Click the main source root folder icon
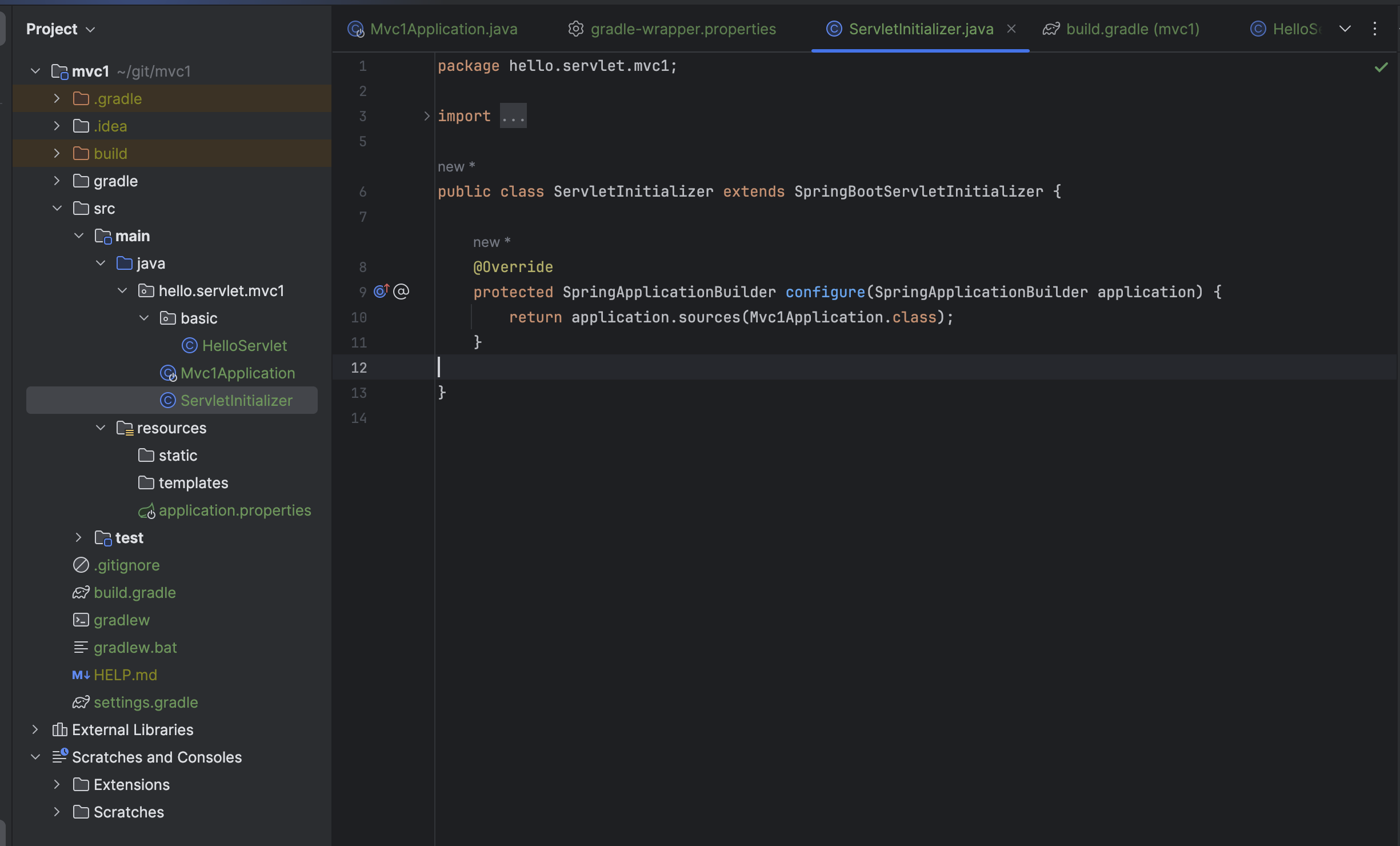The image size is (1400, 846). (x=103, y=236)
